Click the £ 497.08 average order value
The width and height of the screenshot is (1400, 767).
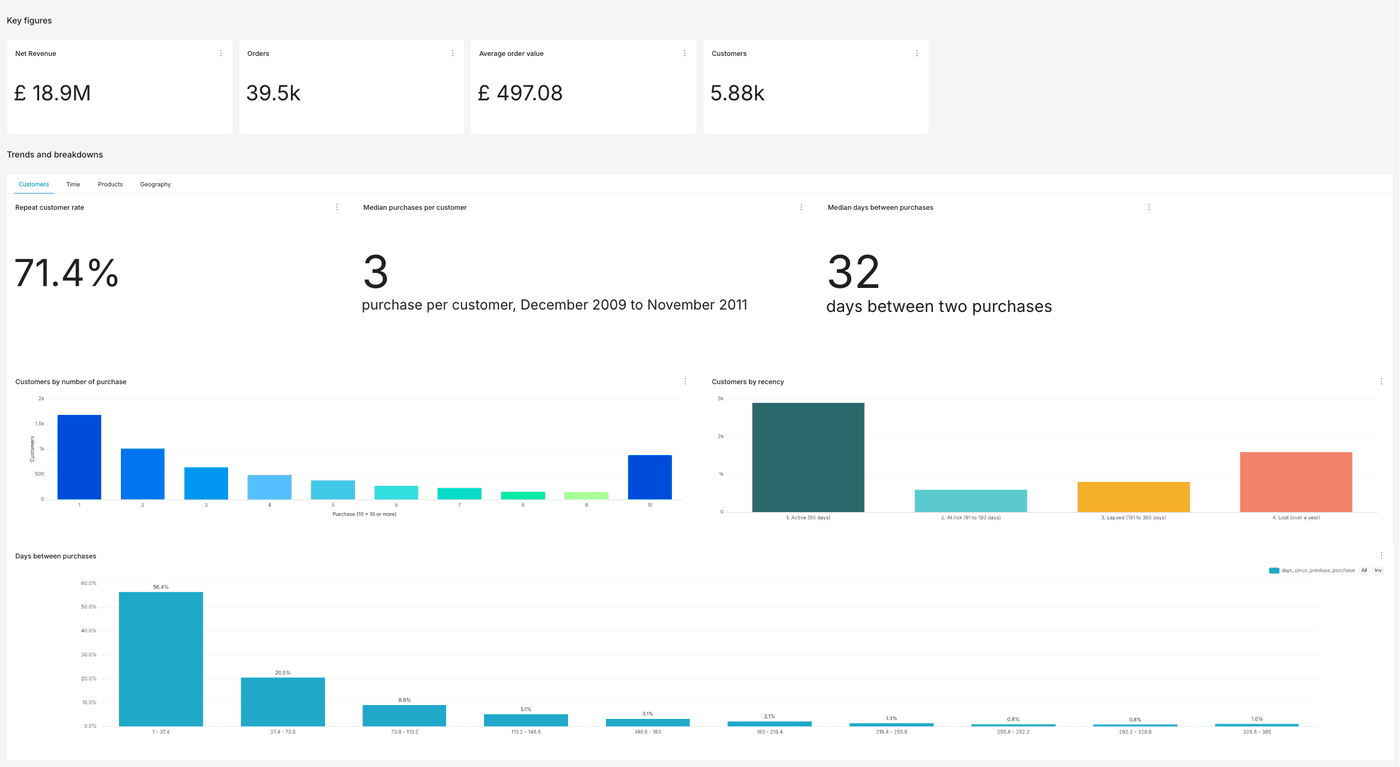click(520, 93)
